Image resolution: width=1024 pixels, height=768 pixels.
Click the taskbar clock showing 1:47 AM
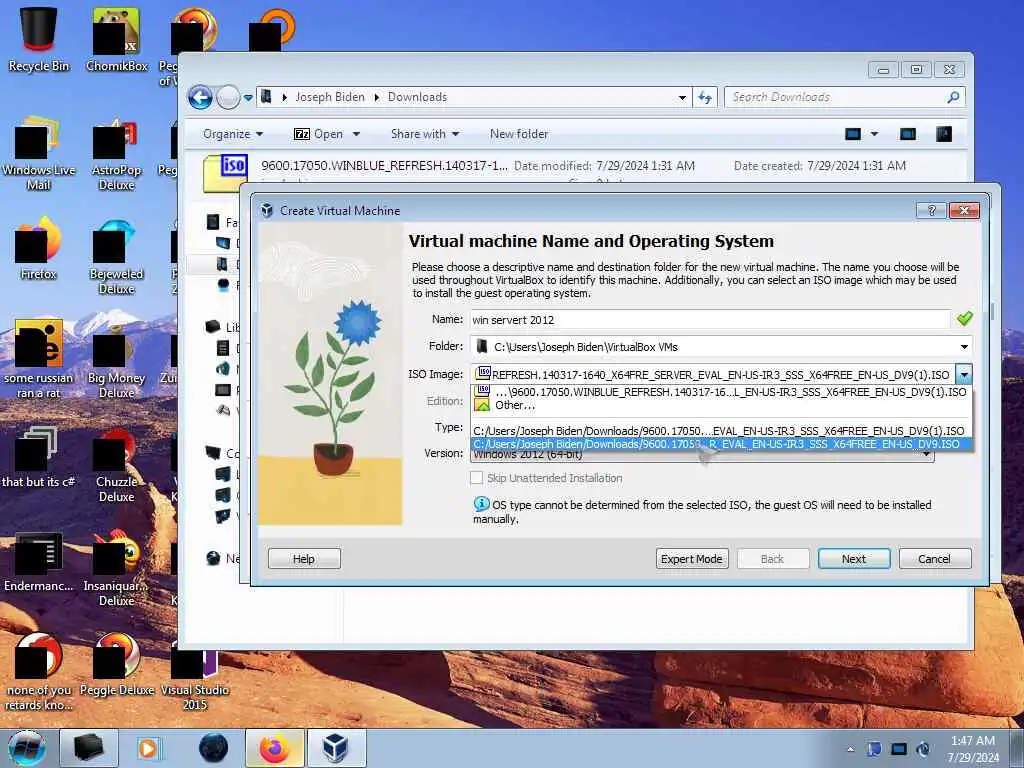(x=973, y=748)
